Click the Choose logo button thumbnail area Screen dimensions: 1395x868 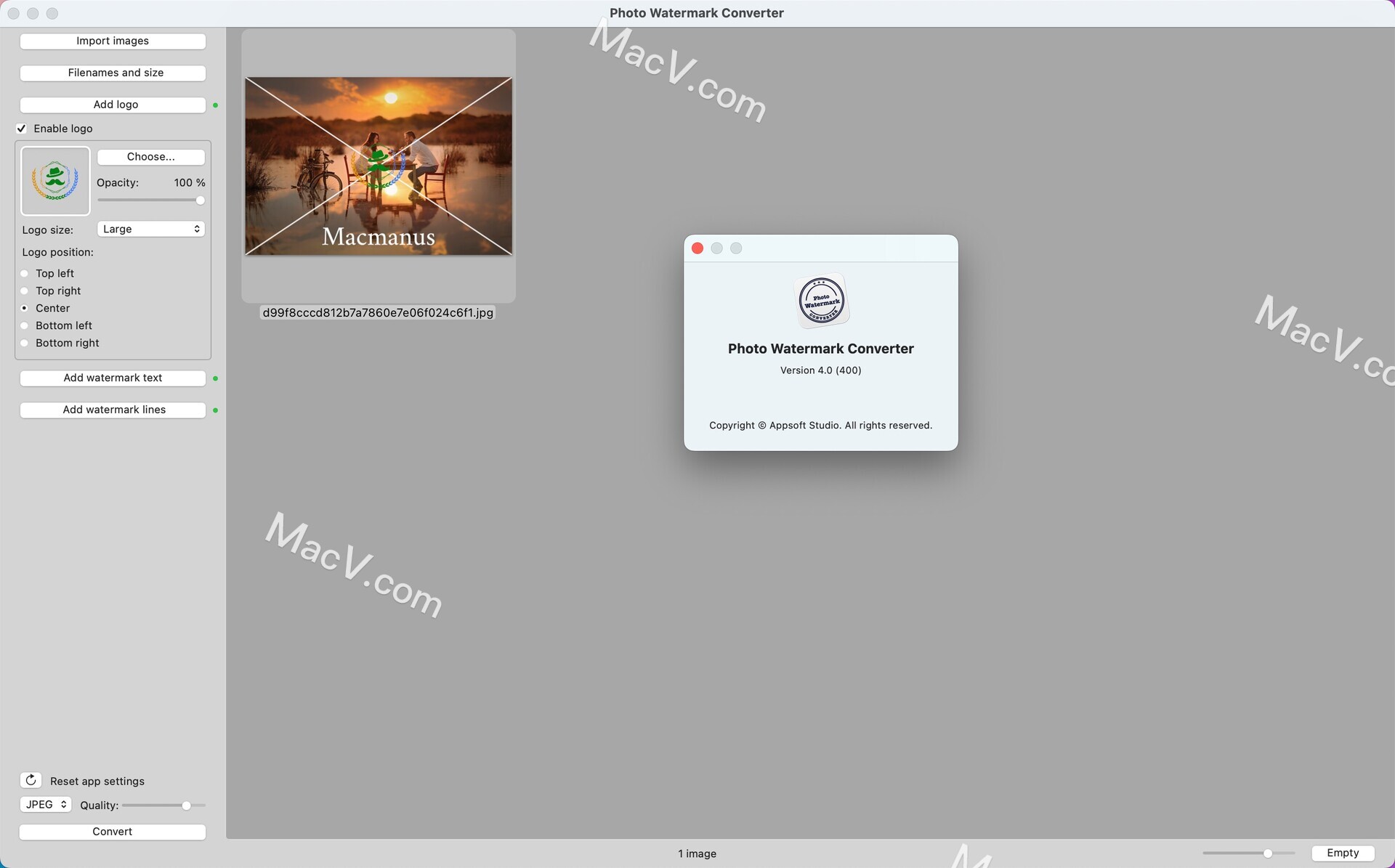(55, 180)
